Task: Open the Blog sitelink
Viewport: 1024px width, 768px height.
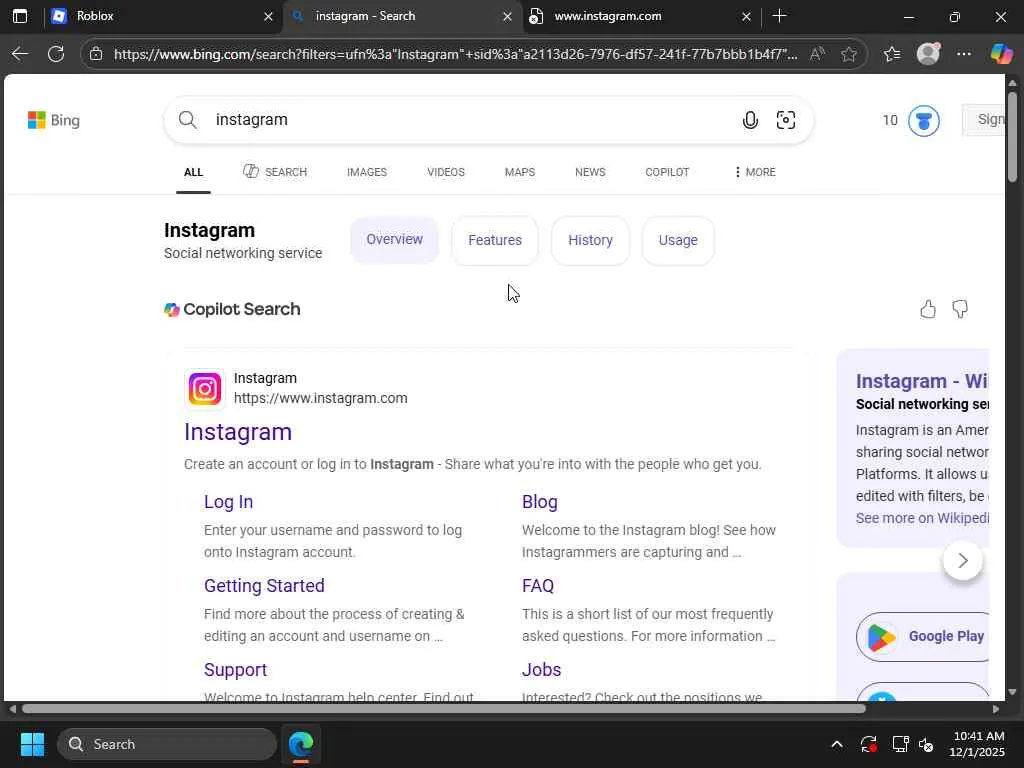Action: tap(539, 502)
